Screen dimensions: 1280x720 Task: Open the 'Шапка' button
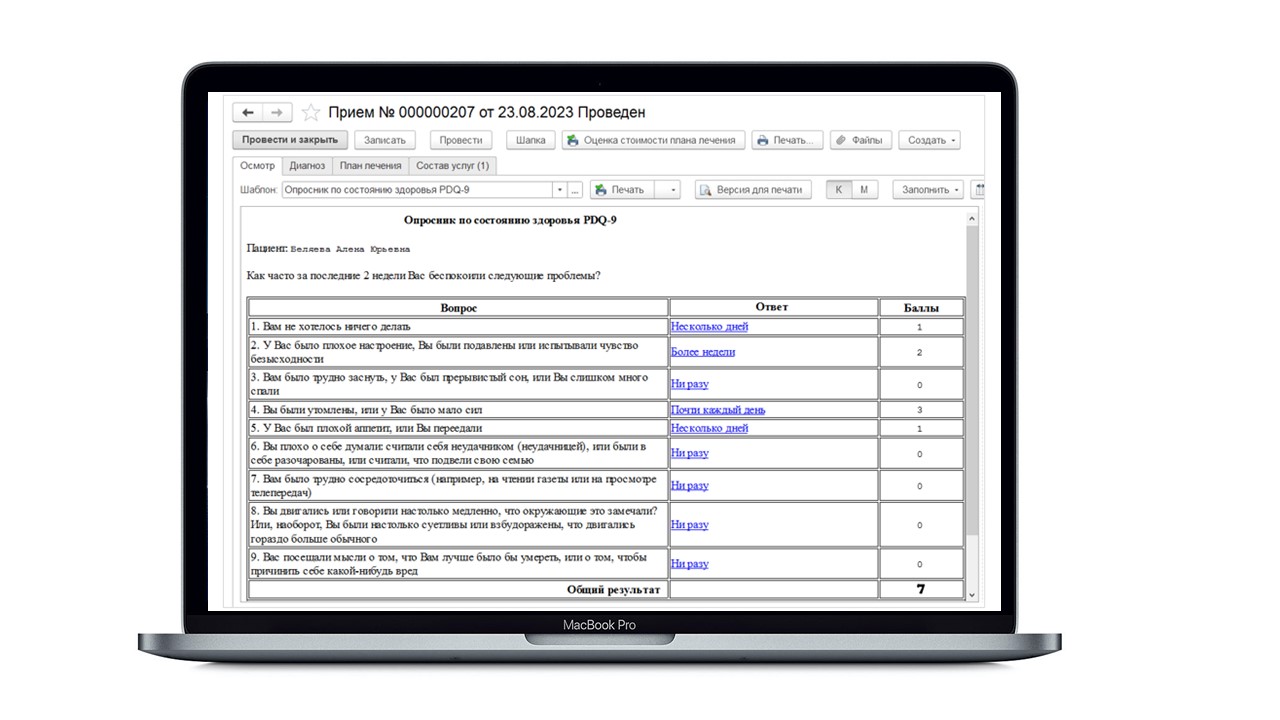pyautogui.click(x=530, y=140)
